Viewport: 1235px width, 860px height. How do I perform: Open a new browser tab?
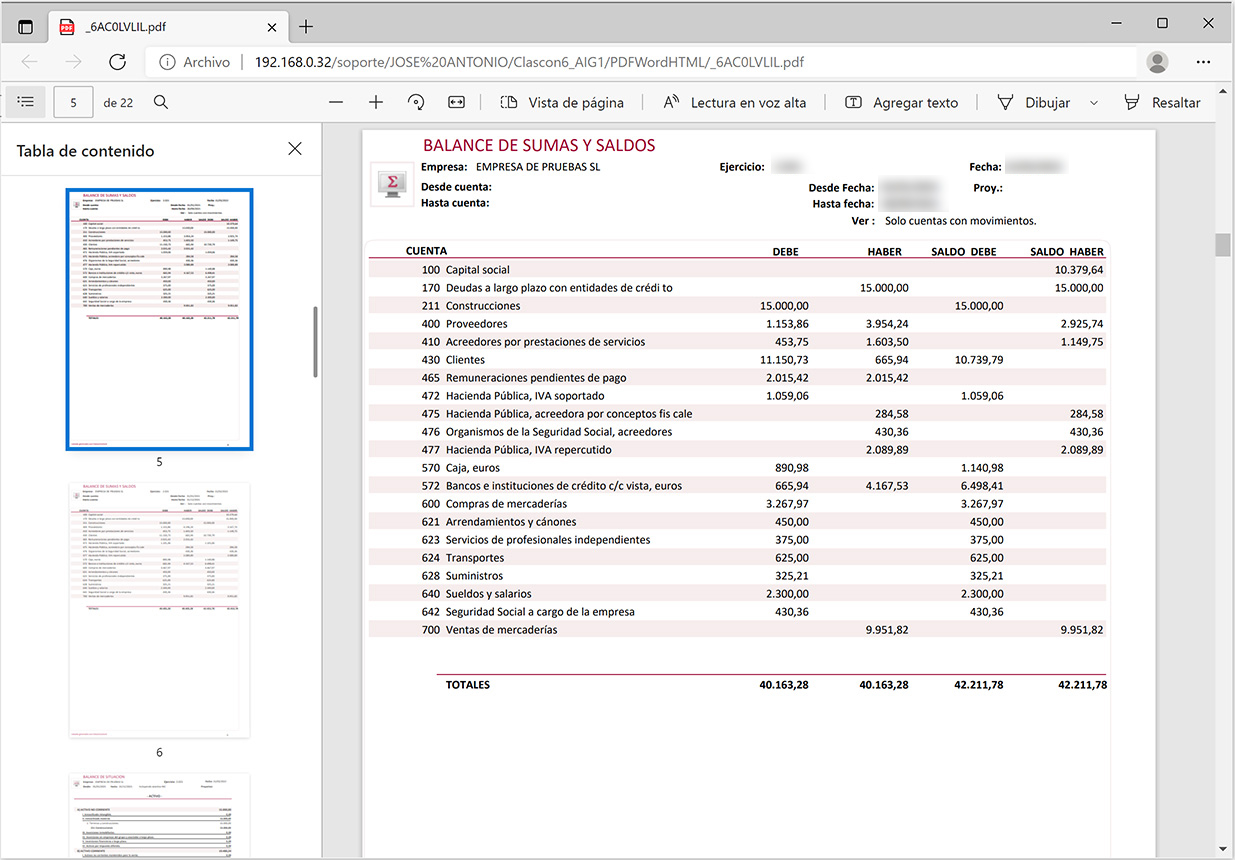click(x=306, y=26)
